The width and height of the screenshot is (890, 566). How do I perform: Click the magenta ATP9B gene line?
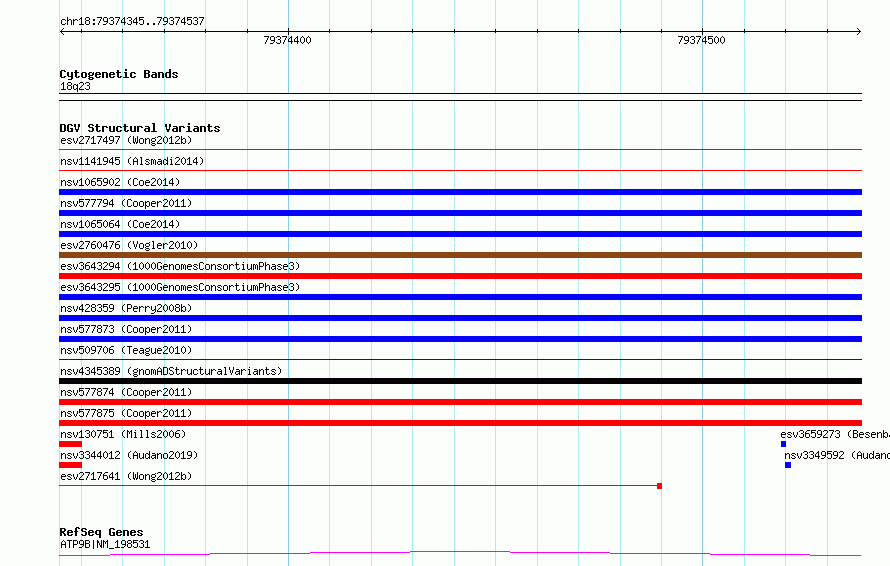[x=460, y=553]
